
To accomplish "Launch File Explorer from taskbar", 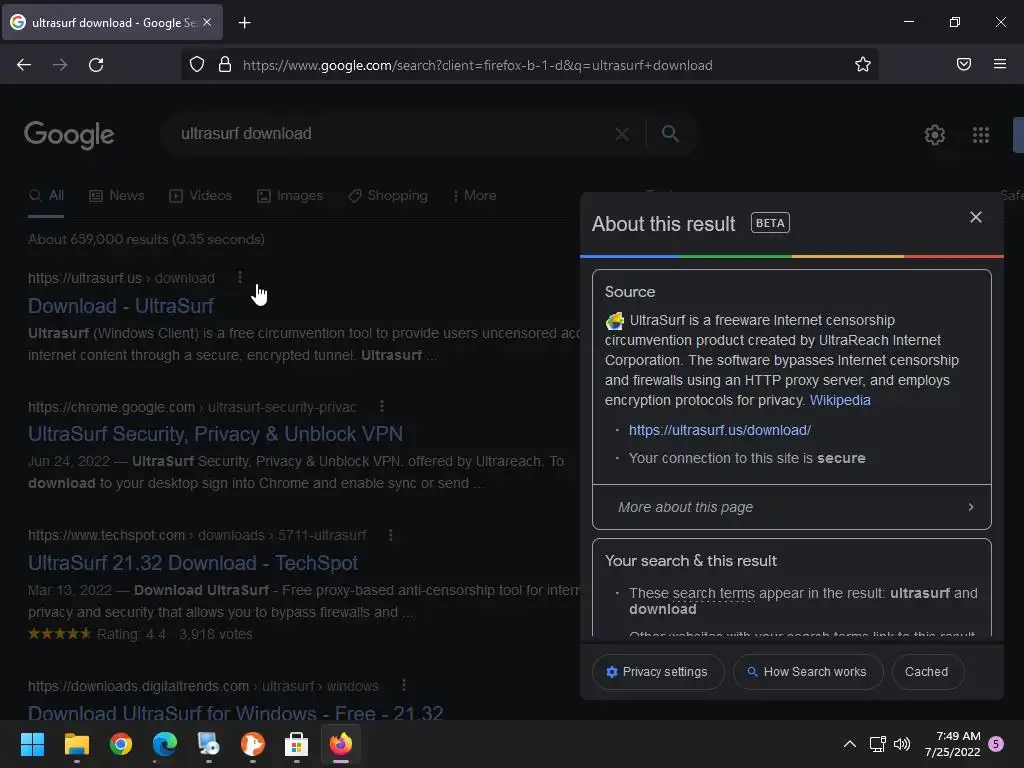I will point(76,744).
